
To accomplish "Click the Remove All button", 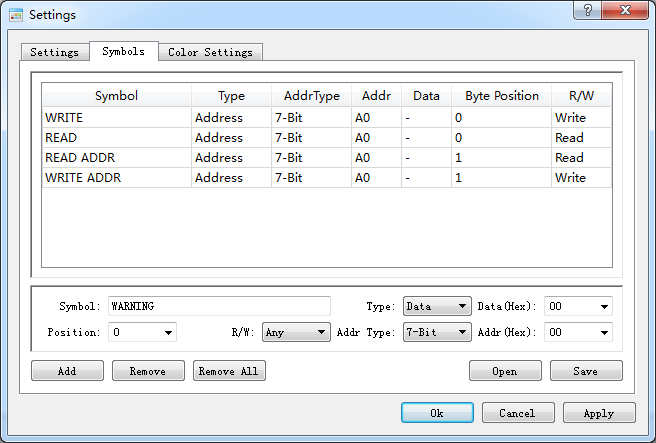I will [229, 371].
